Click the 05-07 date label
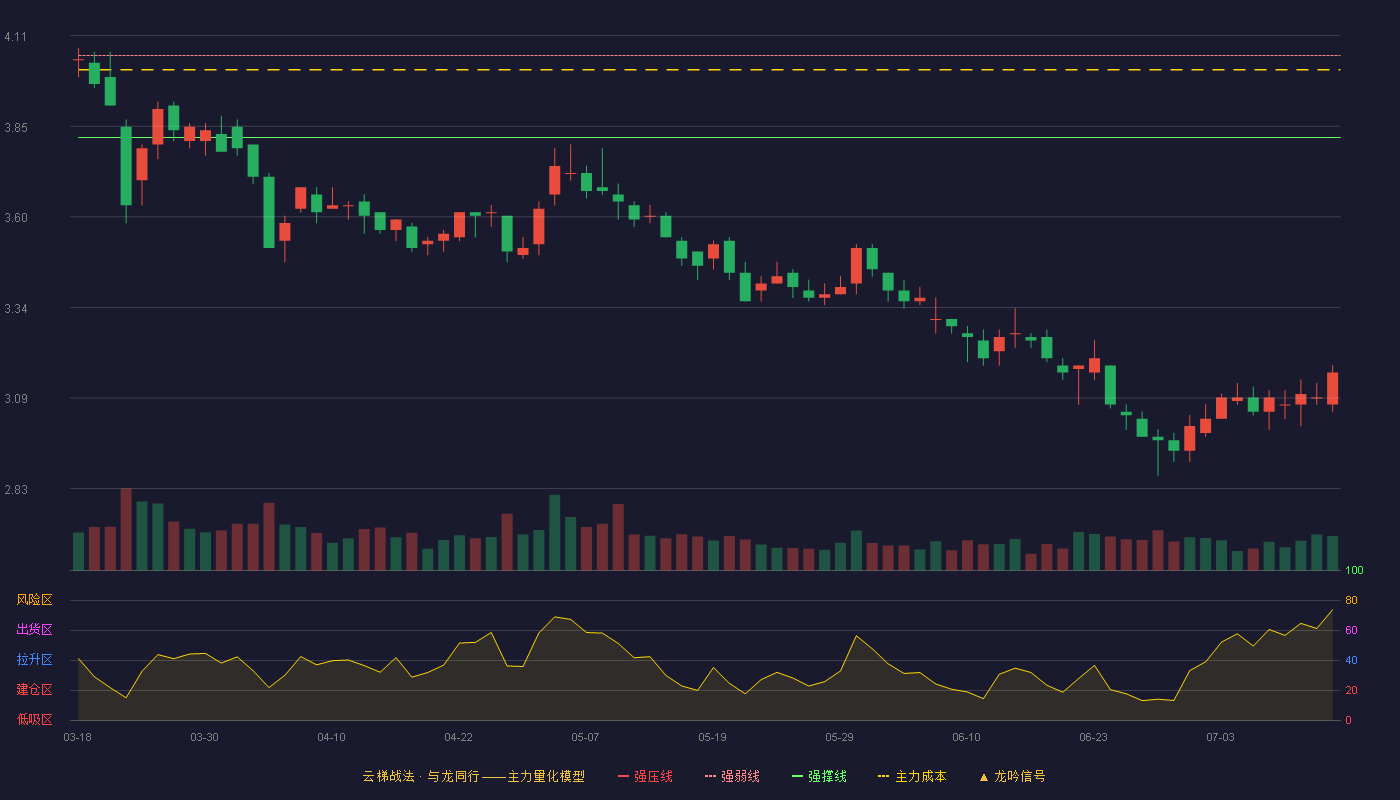1400x800 pixels. [x=585, y=737]
